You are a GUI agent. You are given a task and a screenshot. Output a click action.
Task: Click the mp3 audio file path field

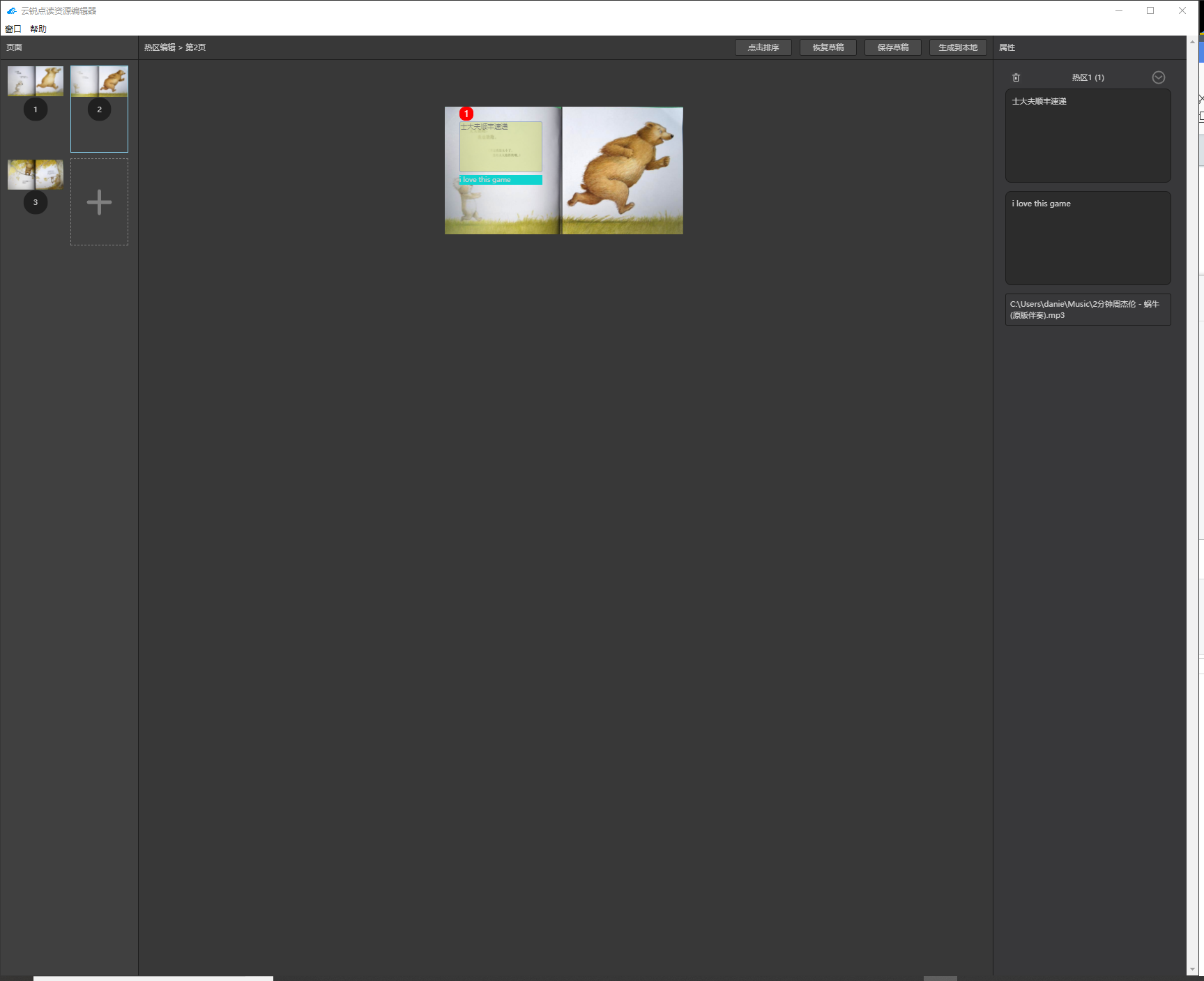[1087, 310]
